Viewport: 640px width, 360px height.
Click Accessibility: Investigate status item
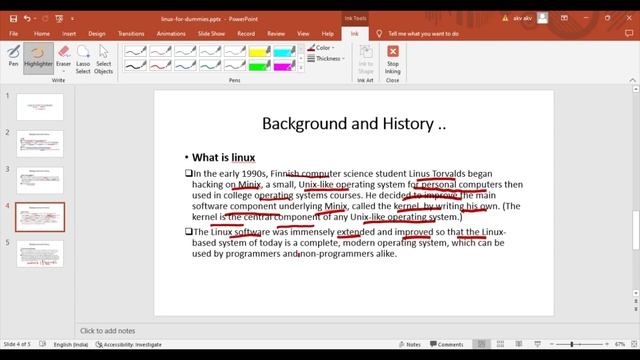click(x=129, y=344)
